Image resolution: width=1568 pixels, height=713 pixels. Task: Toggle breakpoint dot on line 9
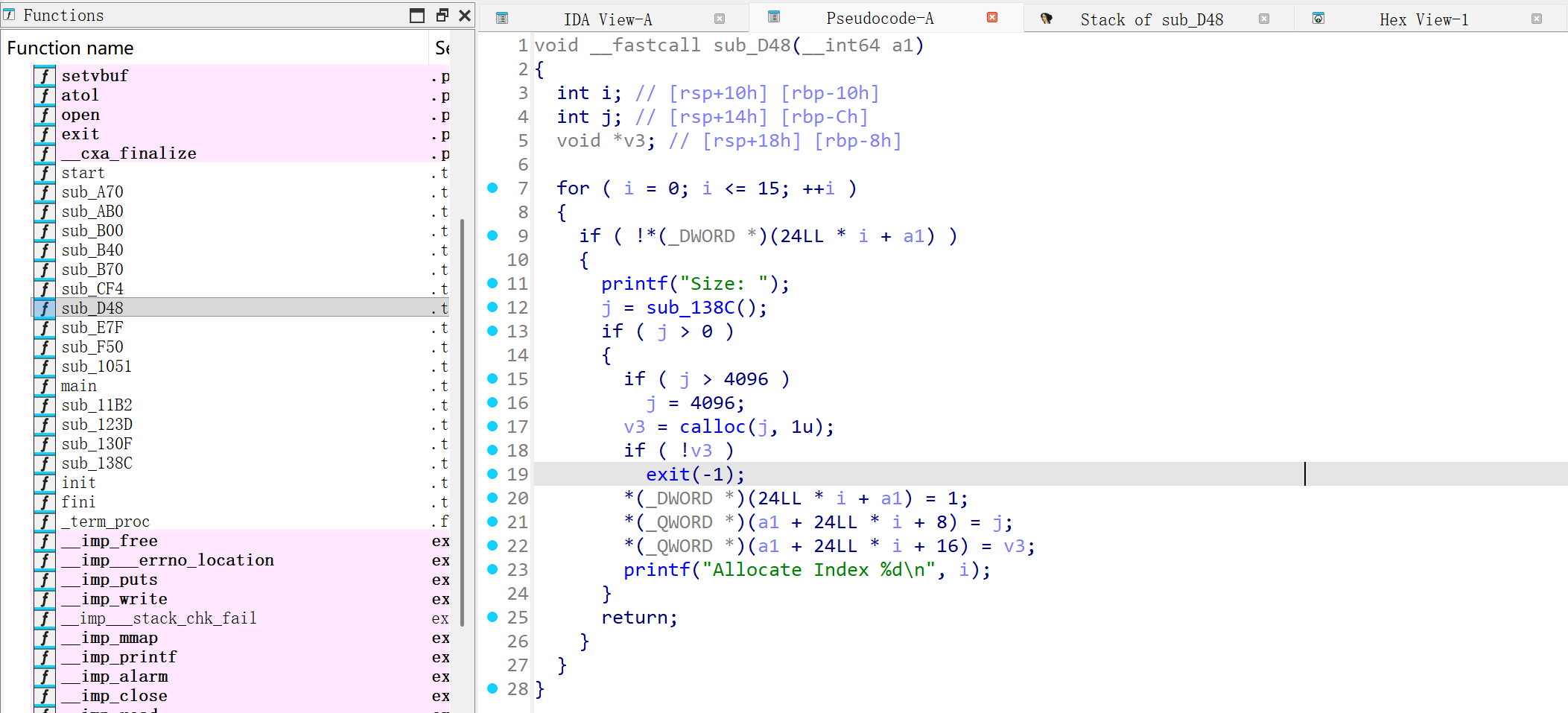tap(492, 235)
